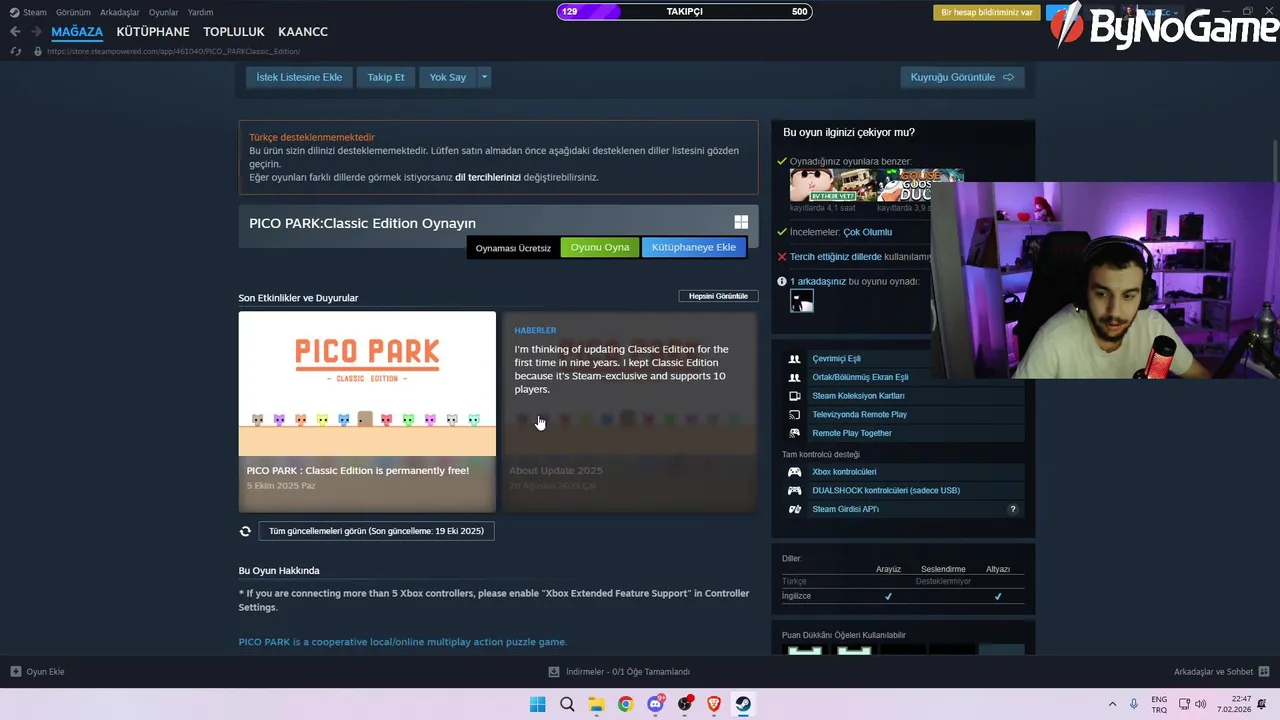Open the Windows Start menu
1280x720 pixels.
(537, 704)
